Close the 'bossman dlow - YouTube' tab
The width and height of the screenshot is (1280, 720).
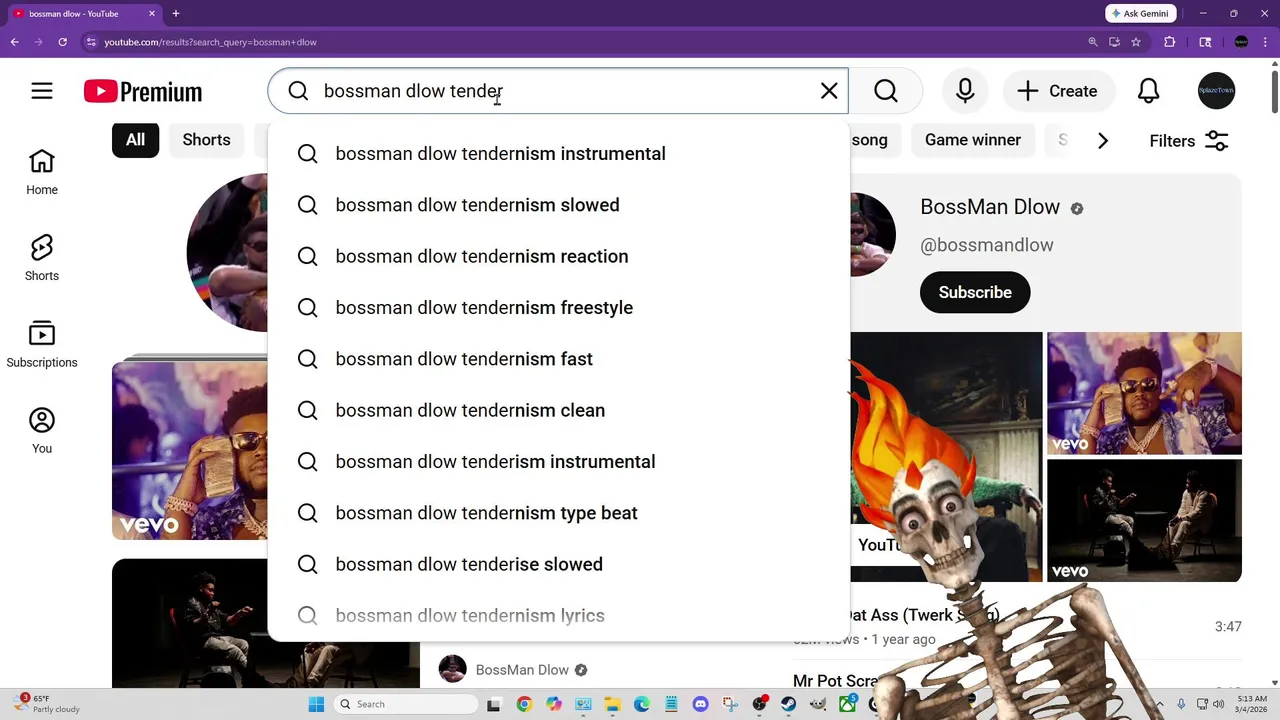tap(151, 13)
